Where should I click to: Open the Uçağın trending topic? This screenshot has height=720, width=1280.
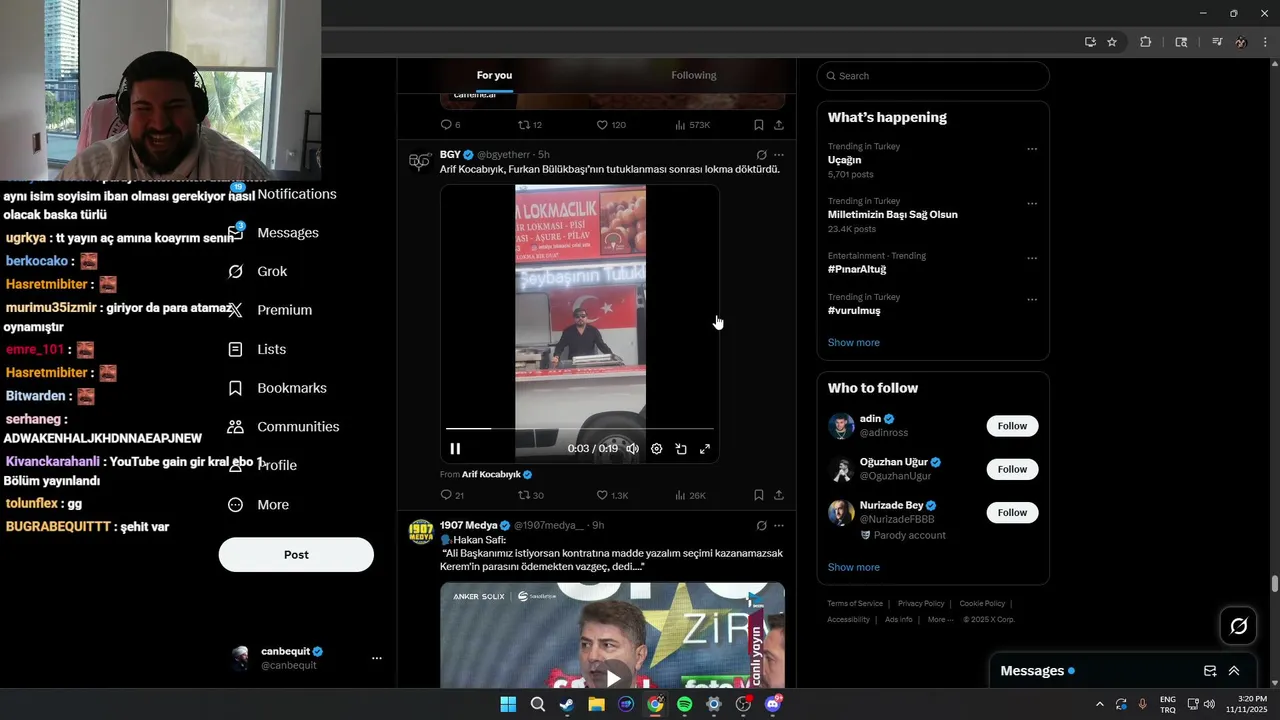coord(844,160)
